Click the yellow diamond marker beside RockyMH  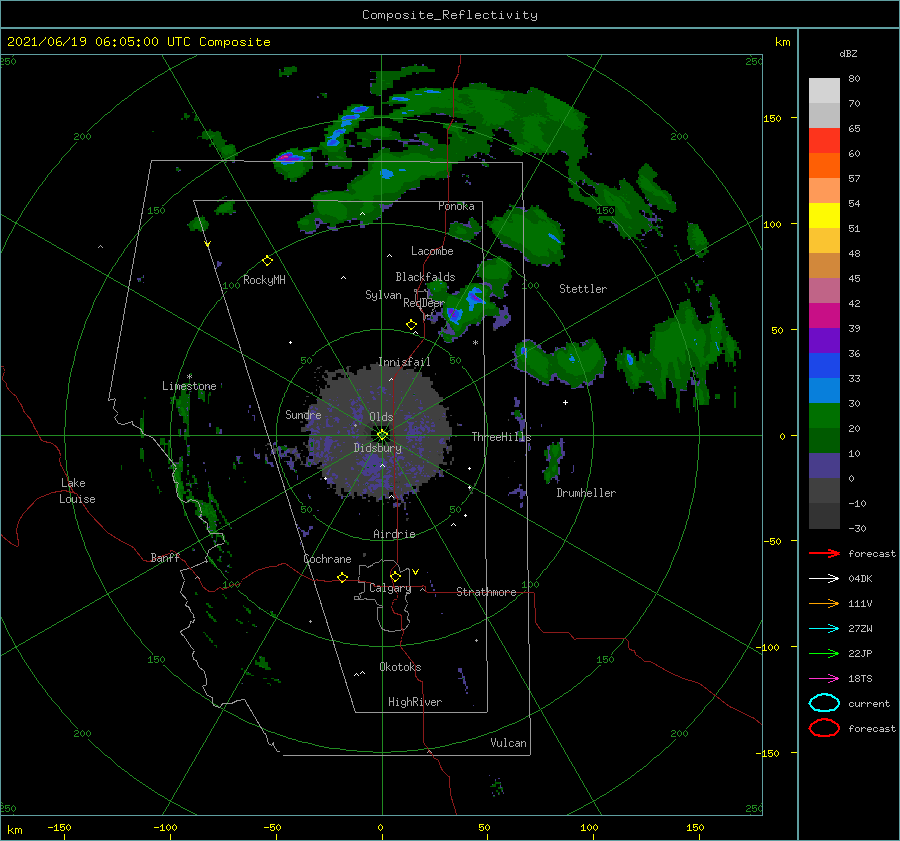point(267,261)
